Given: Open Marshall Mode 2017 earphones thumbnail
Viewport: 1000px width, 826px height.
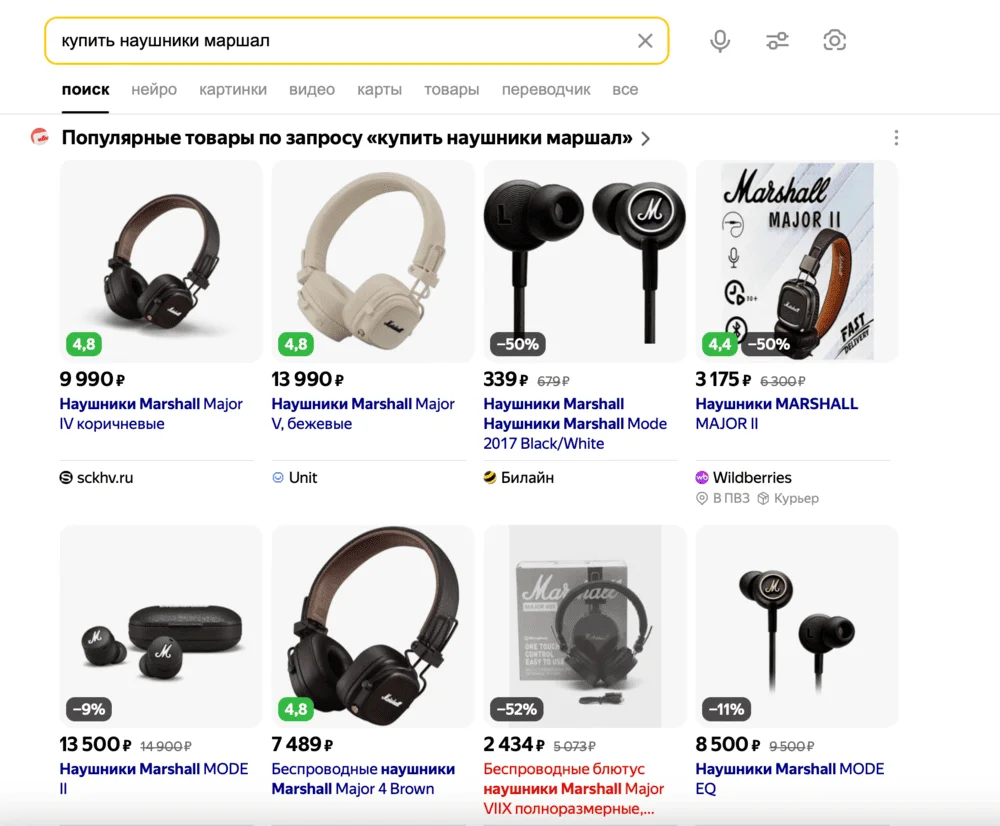Looking at the screenshot, I should pos(585,260).
